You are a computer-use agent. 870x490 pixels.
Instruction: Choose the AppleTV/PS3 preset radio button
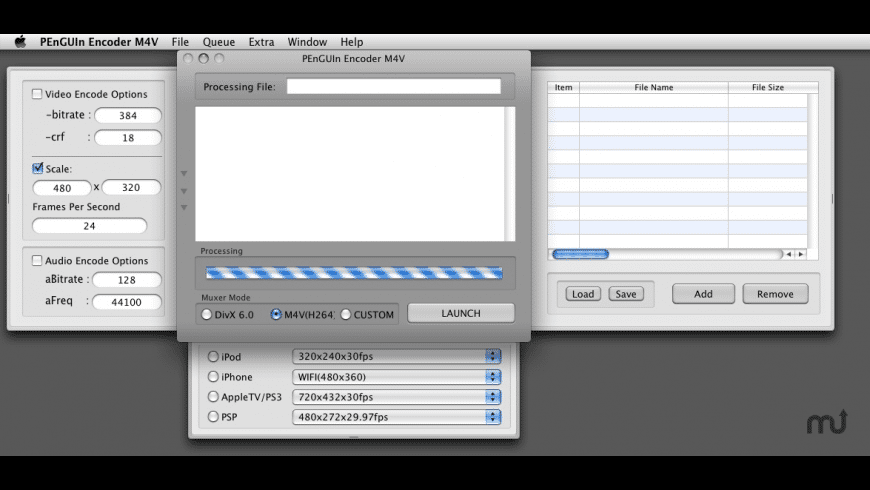(213, 397)
